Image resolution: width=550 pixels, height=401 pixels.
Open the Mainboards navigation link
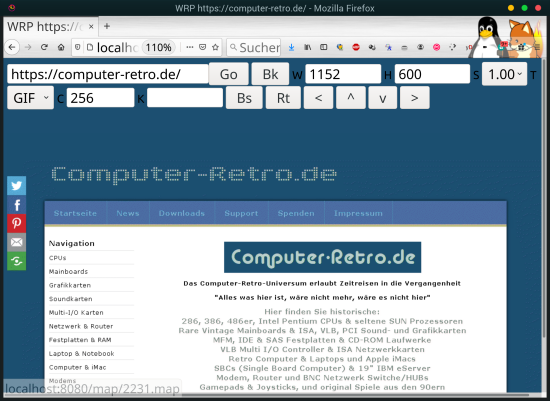coord(68,272)
